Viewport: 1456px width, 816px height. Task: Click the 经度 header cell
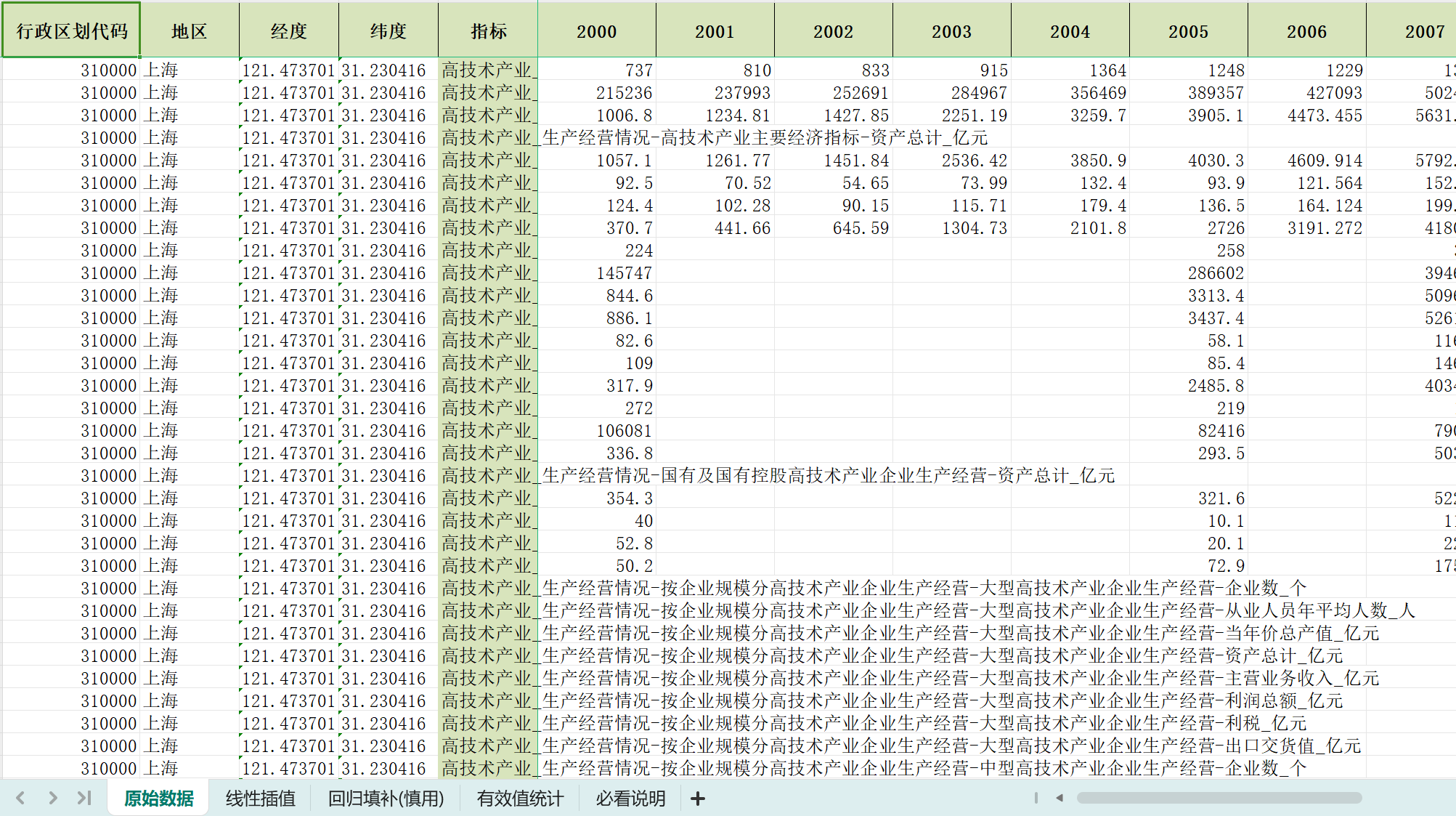point(288,31)
